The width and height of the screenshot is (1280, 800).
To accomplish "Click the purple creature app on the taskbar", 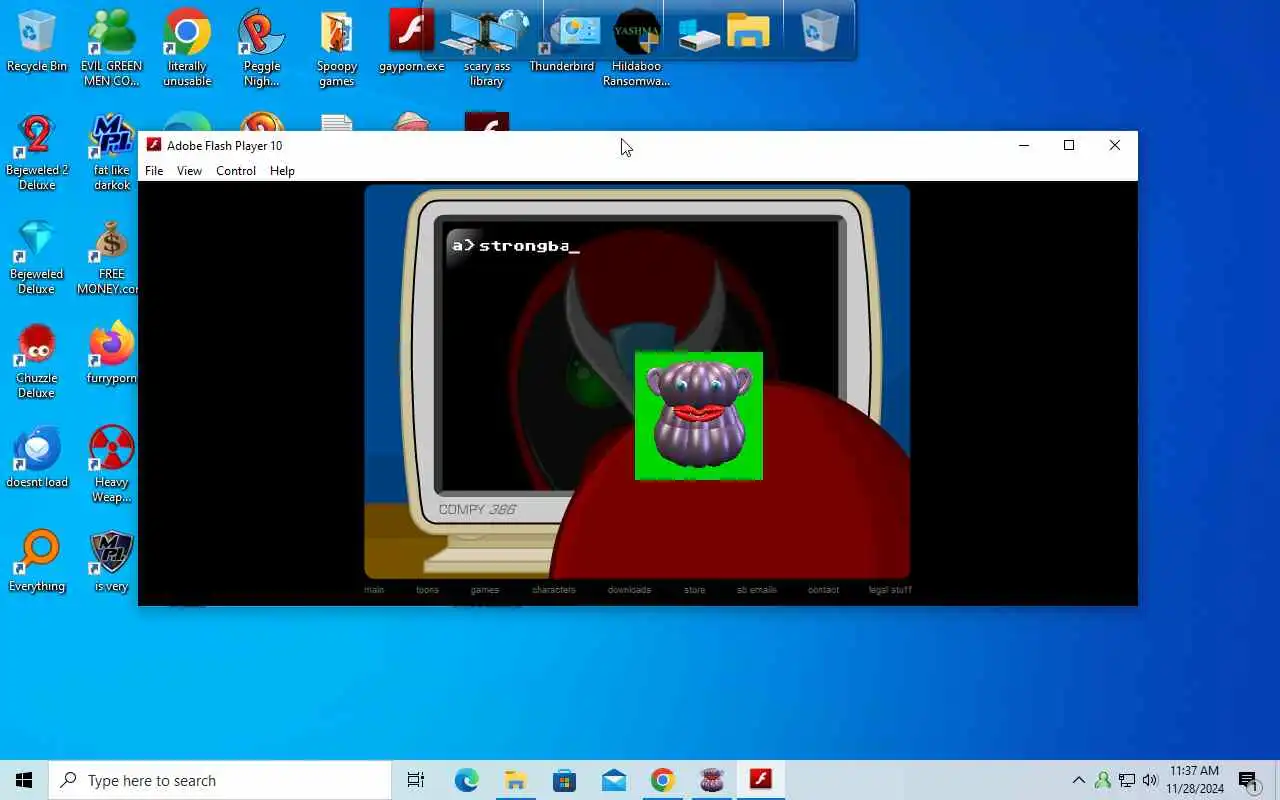I will coord(712,780).
